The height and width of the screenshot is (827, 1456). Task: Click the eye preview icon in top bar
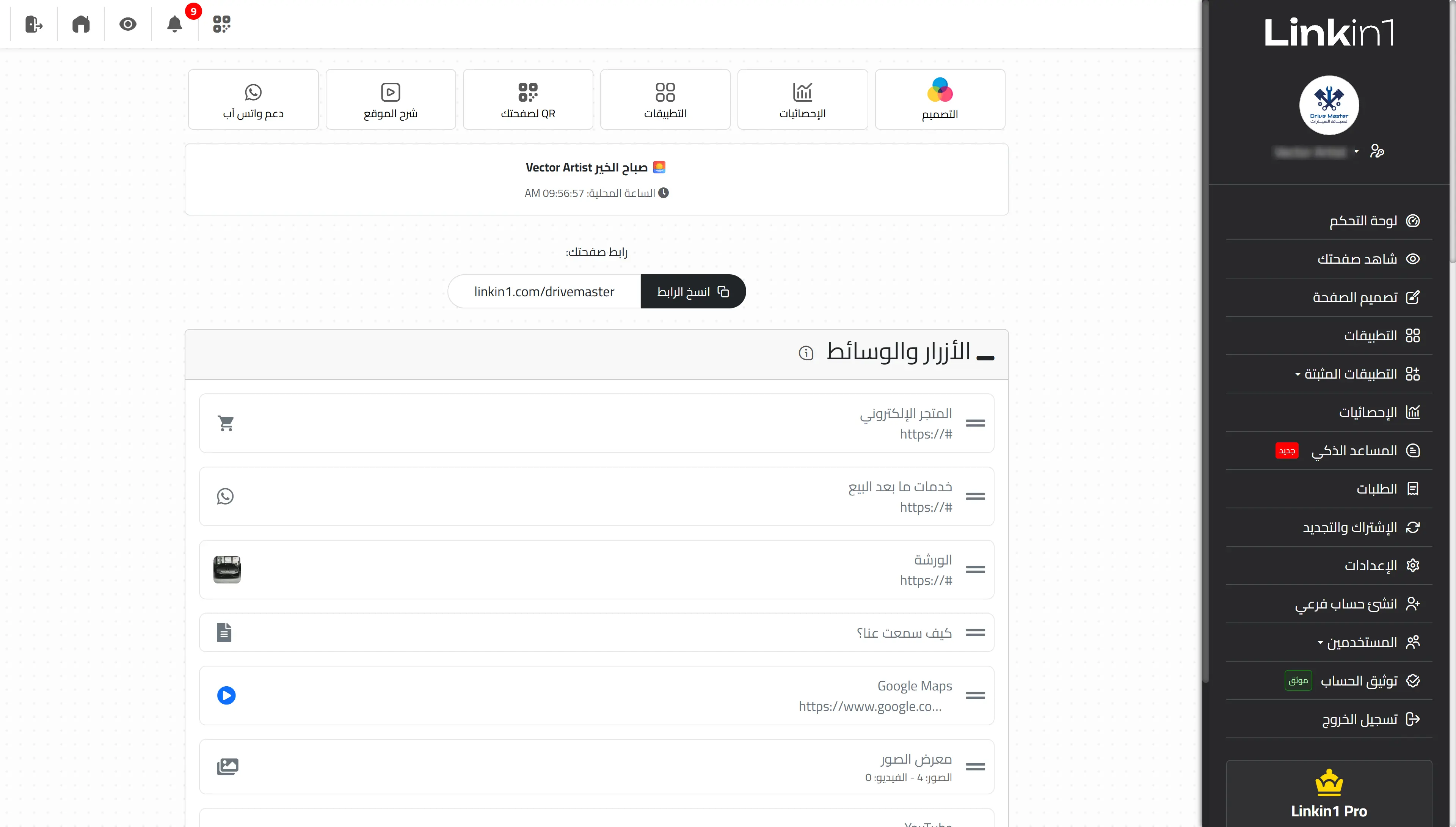128,24
